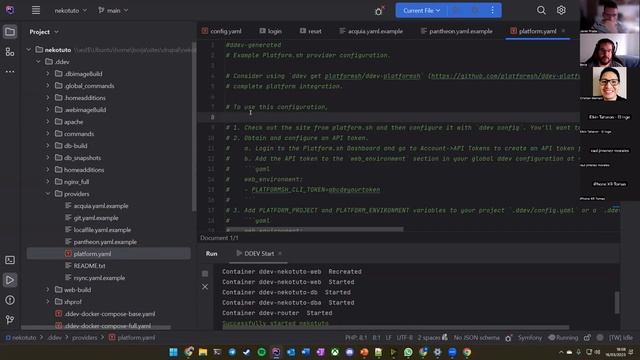The image size is (640, 360).
Task: Open File Explorer from taskbar
Action: point(203,352)
